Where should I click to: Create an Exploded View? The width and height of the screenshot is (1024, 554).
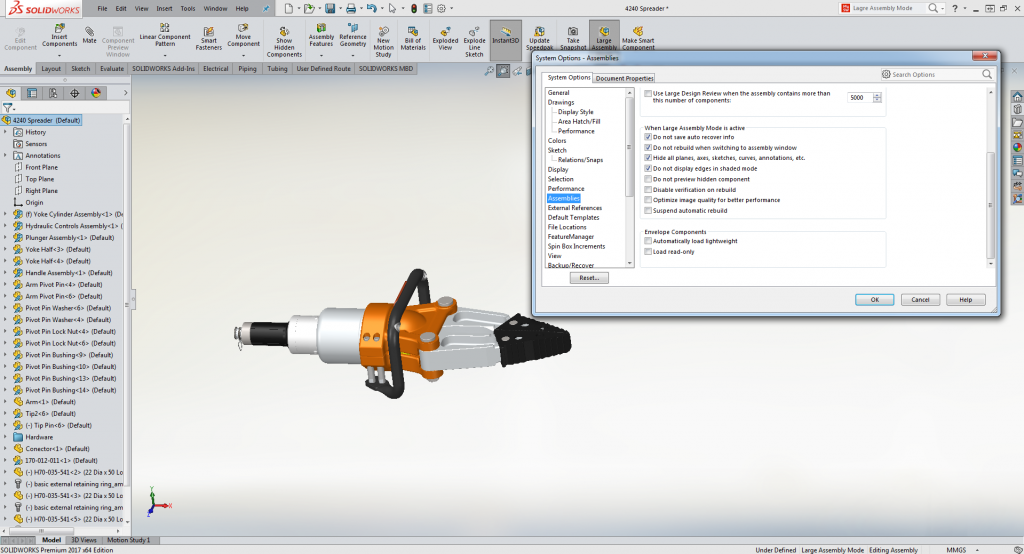point(445,39)
